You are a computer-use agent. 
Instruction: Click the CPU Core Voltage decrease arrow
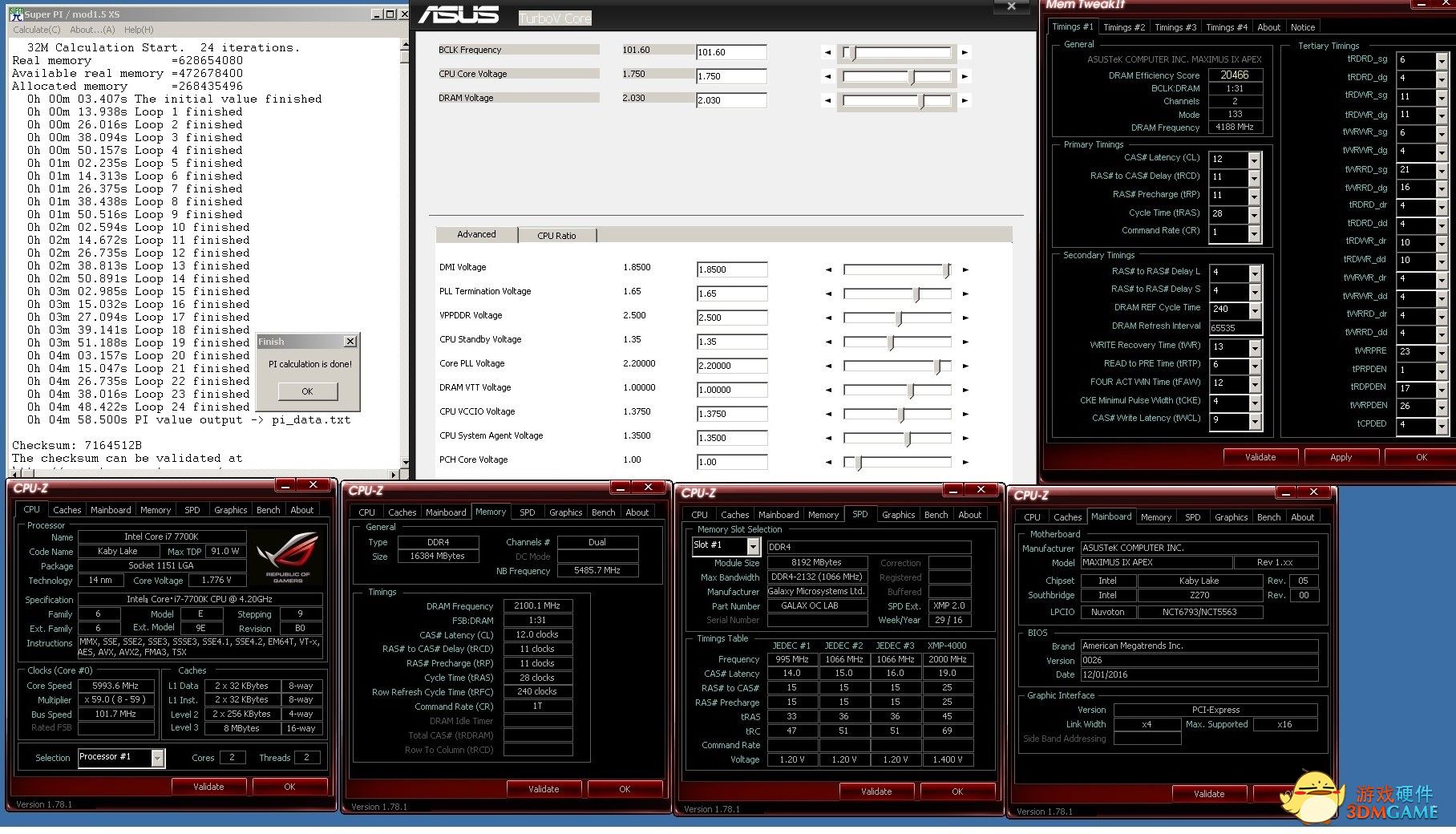tap(827, 77)
